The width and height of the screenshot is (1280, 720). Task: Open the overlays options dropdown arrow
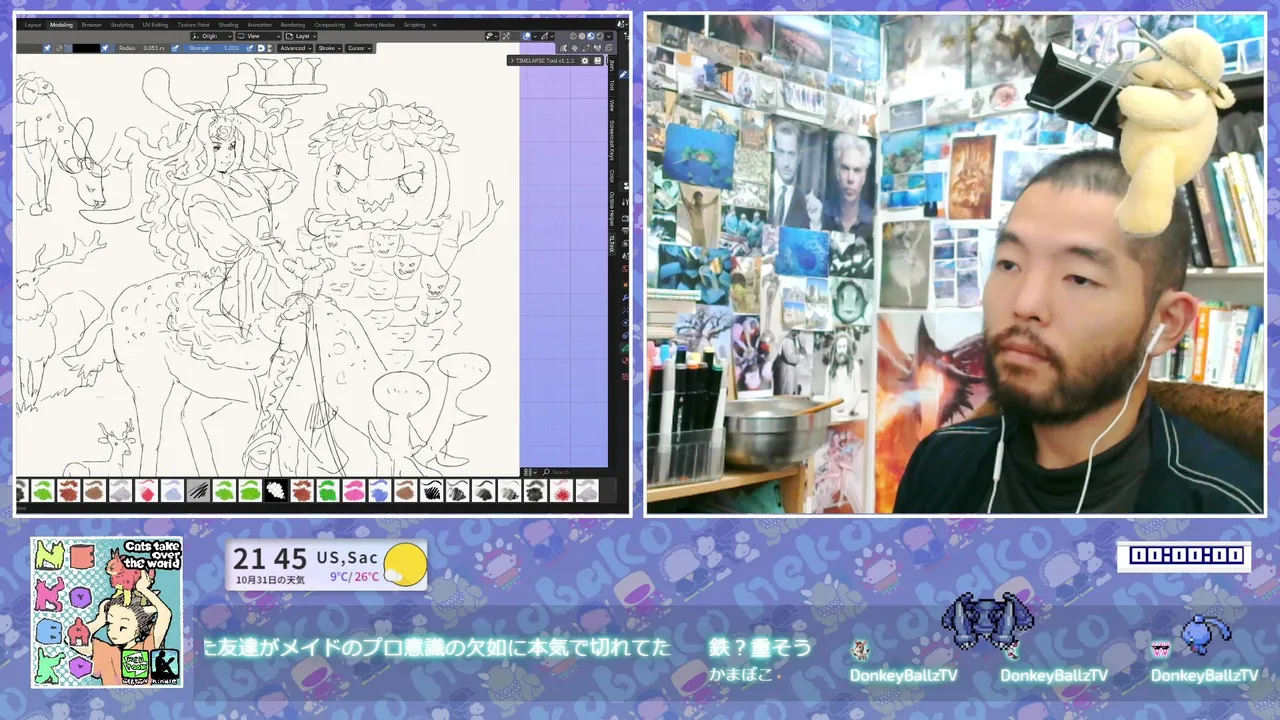(534, 36)
